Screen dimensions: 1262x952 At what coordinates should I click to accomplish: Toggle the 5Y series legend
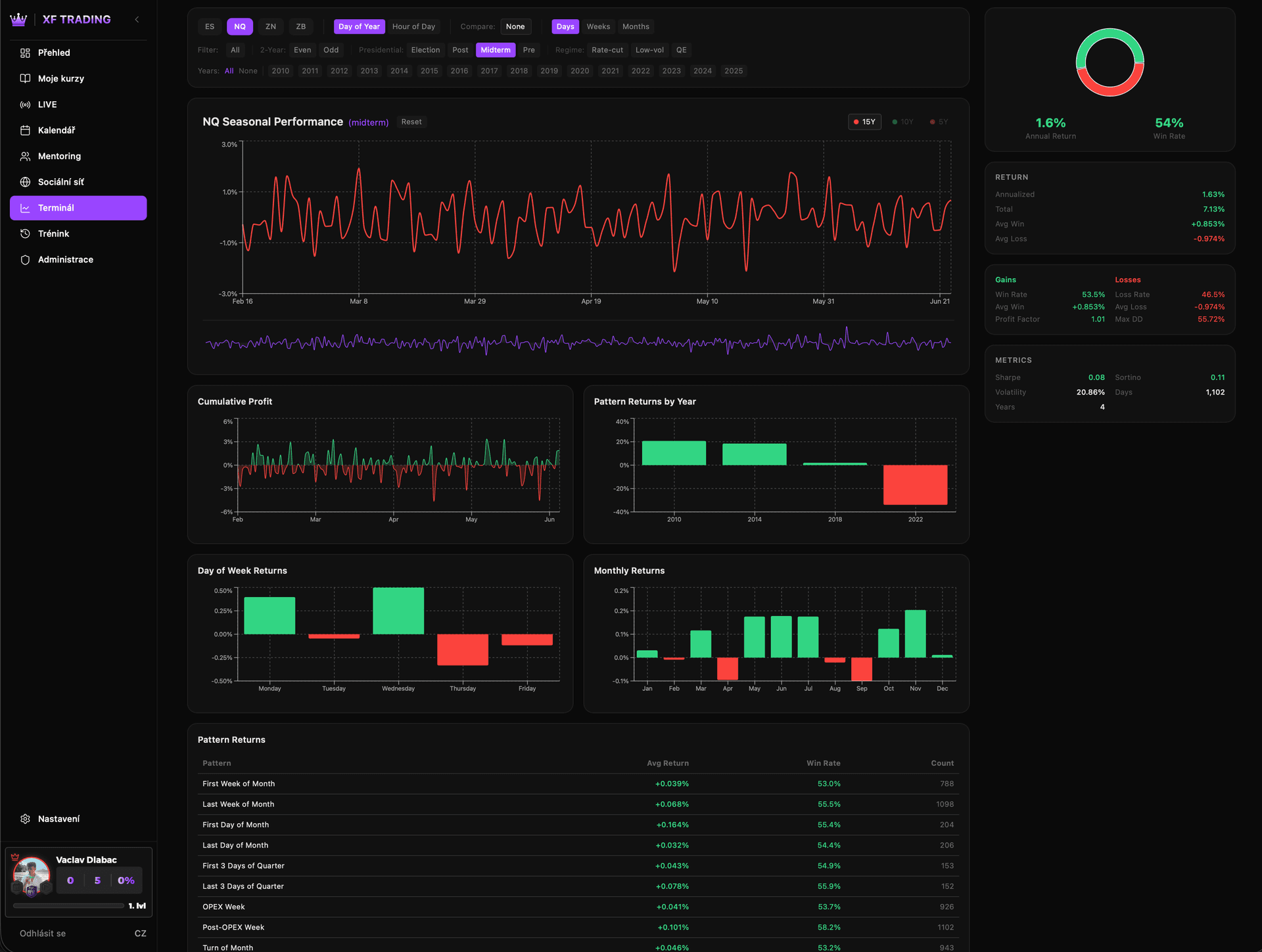[939, 122]
